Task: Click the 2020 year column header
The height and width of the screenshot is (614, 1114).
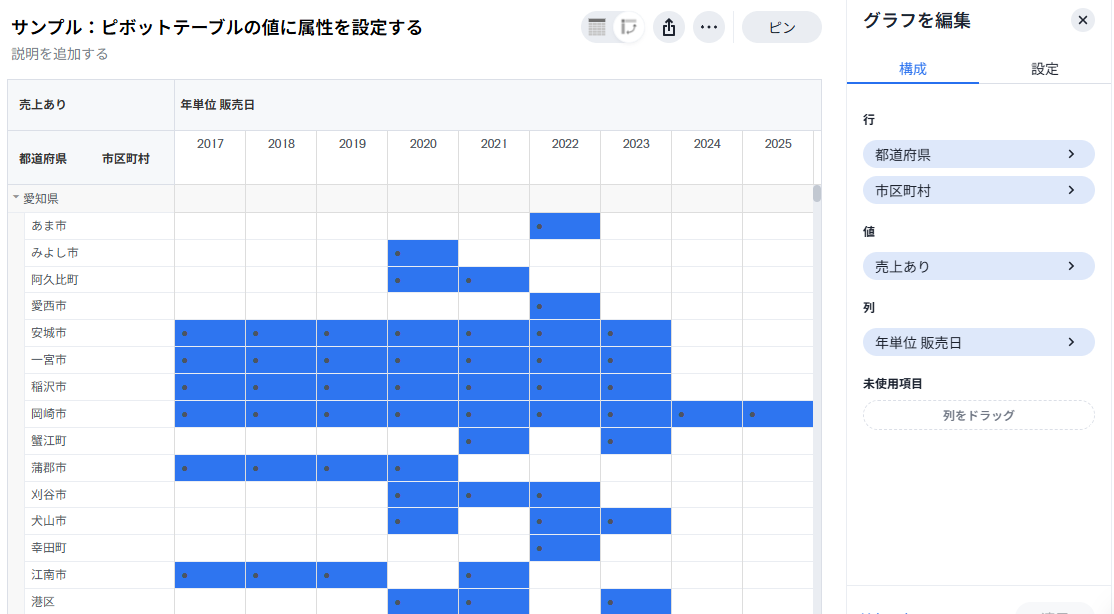Action: (x=423, y=144)
